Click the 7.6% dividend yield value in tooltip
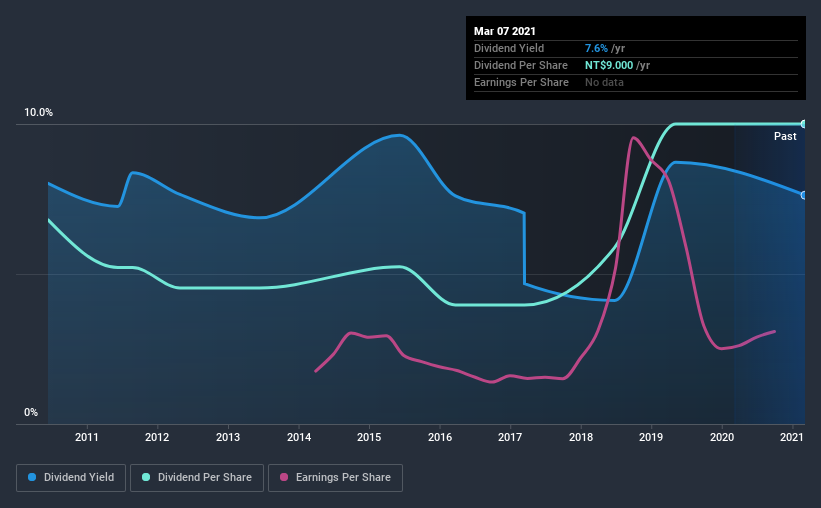This screenshot has width=821, height=508. pos(596,48)
